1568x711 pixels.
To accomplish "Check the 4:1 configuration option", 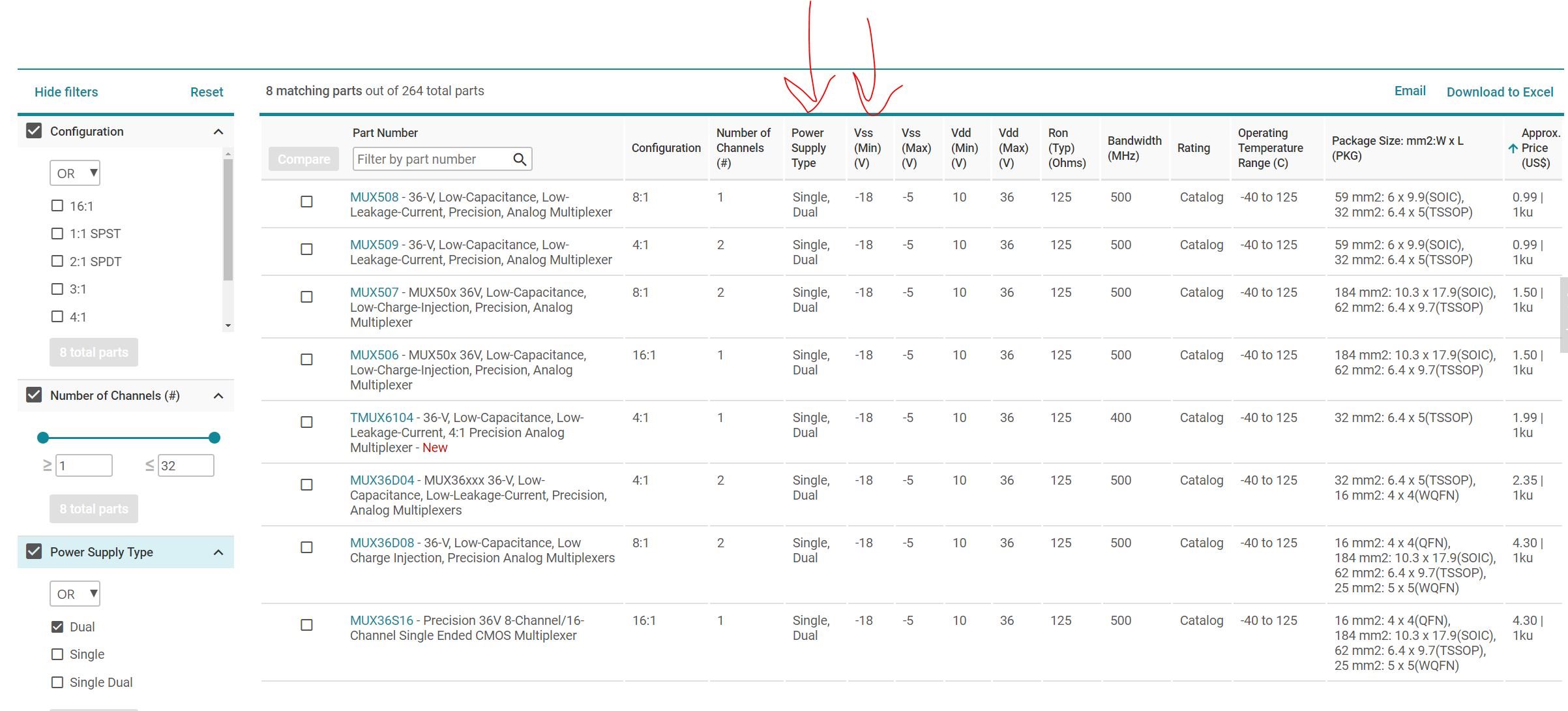I will [57, 316].
